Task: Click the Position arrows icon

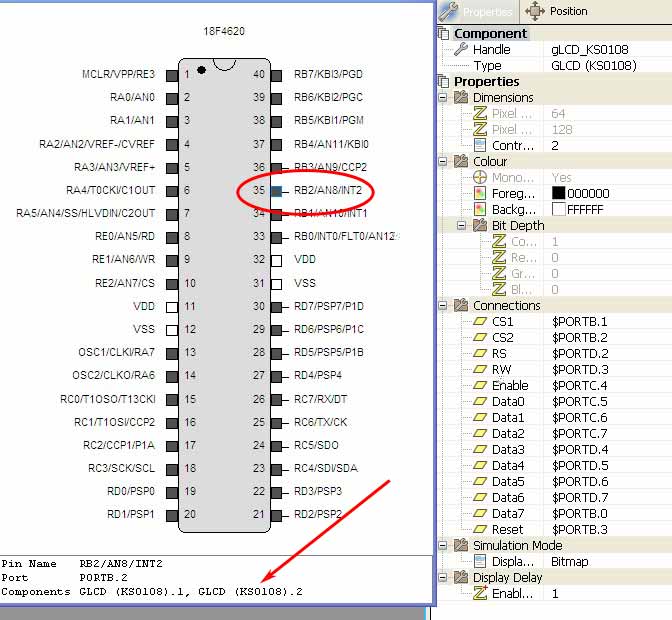Action: (x=534, y=11)
